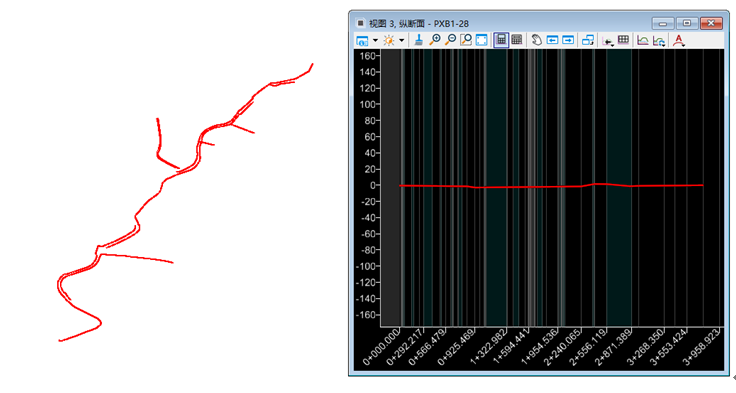Click the update view brush icon
The width and height of the screenshot is (736, 393).
coord(419,40)
